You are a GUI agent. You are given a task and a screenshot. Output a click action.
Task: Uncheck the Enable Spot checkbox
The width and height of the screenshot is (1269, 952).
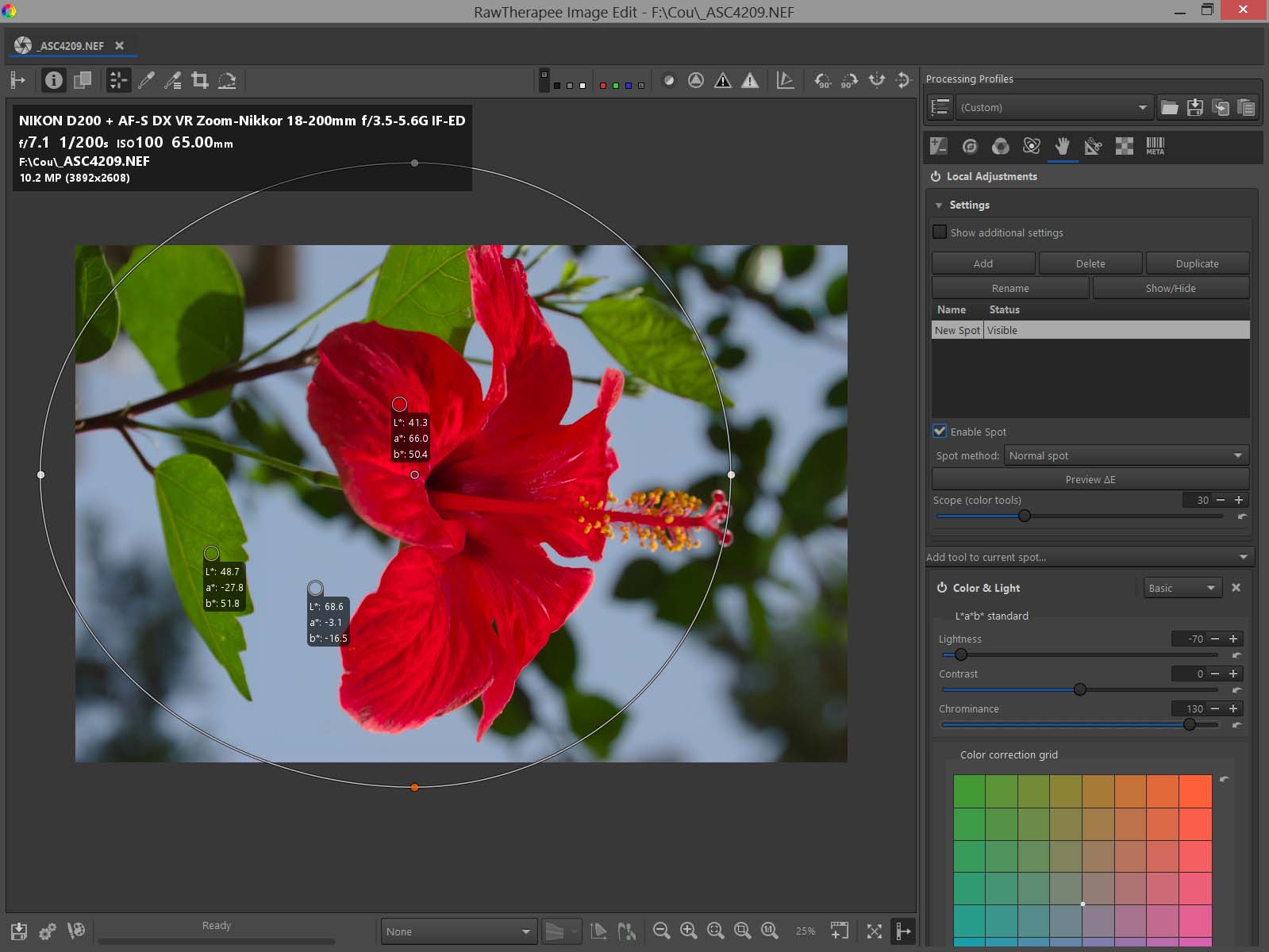tap(940, 432)
